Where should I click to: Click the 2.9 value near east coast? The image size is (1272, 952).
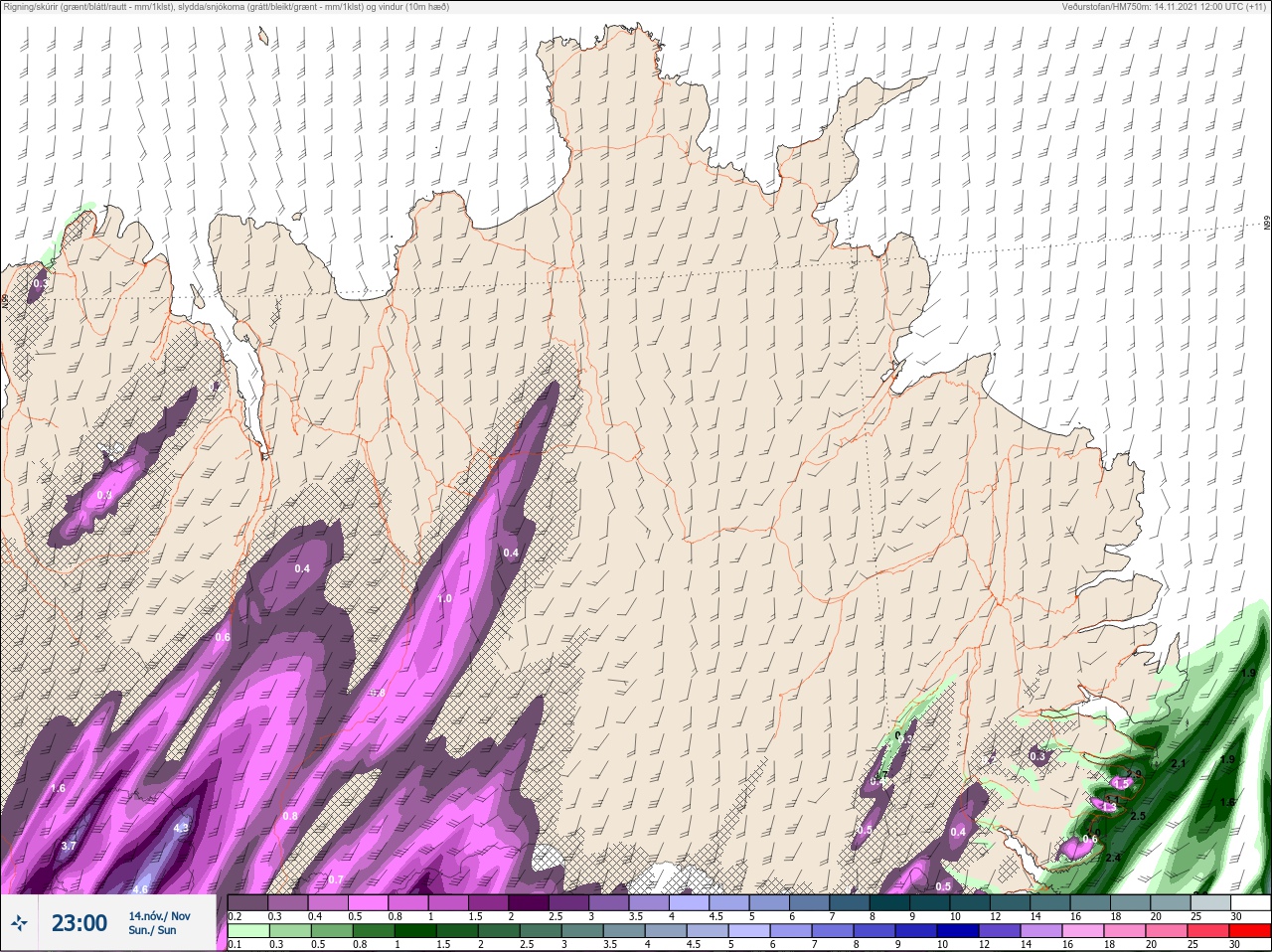1134,773
